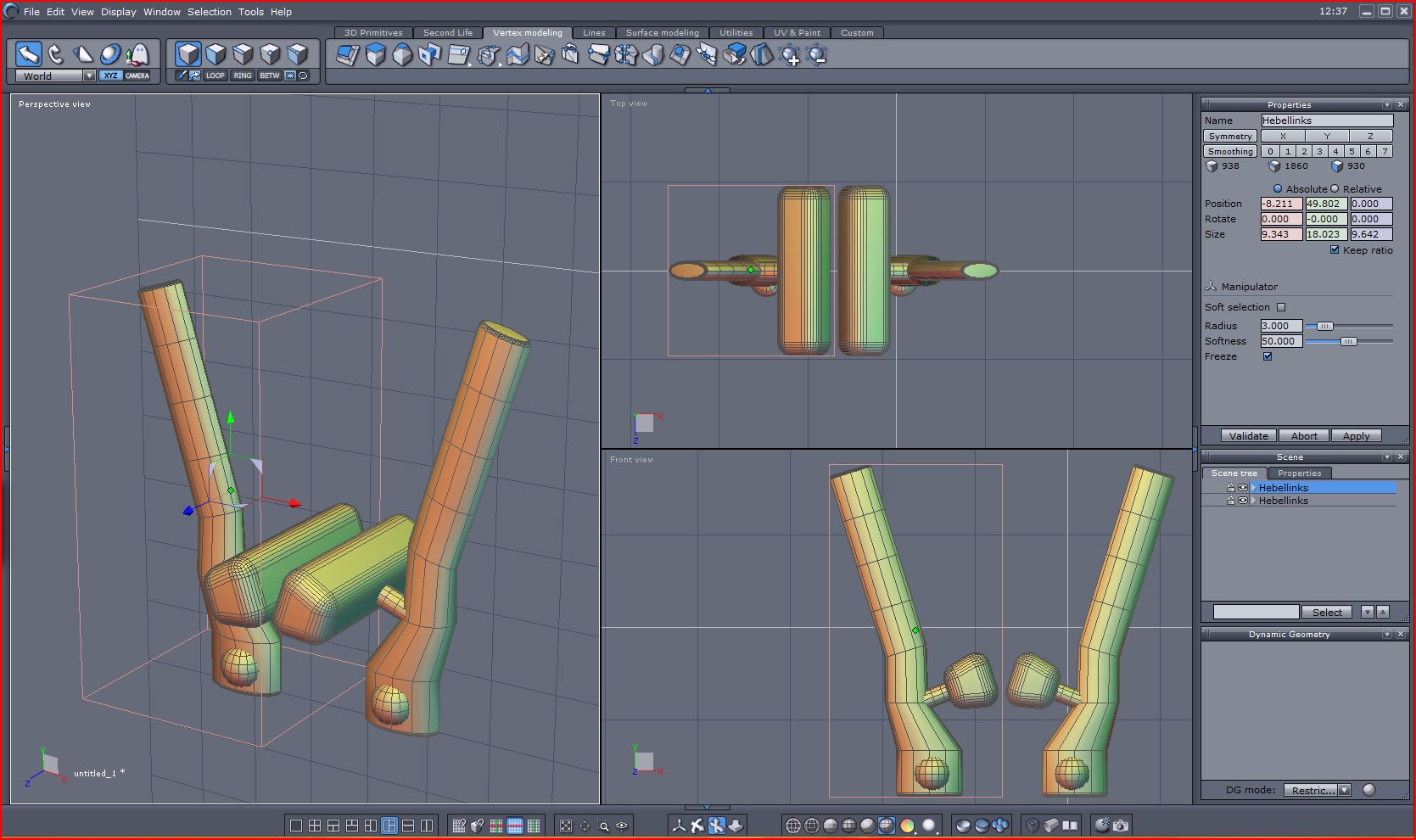Click the fit-all frame icon in bottom bar
Image resolution: width=1416 pixels, height=840 pixels.
[x=566, y=825]
